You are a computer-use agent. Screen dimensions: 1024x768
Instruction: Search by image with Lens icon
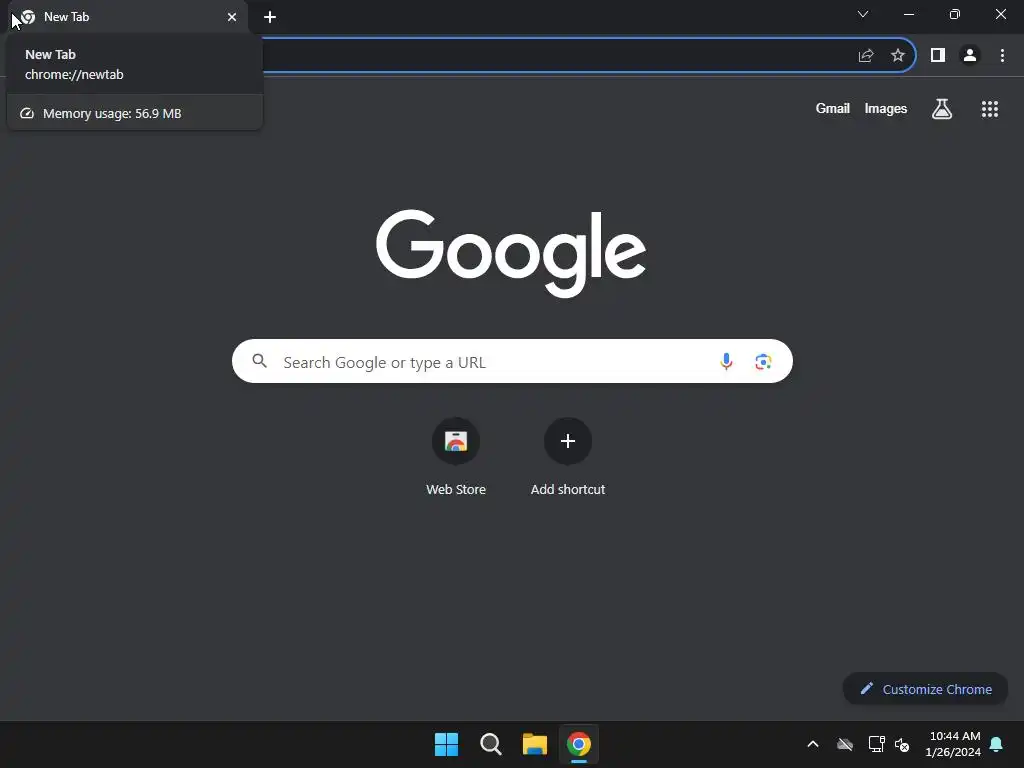(x=763, y=361)
